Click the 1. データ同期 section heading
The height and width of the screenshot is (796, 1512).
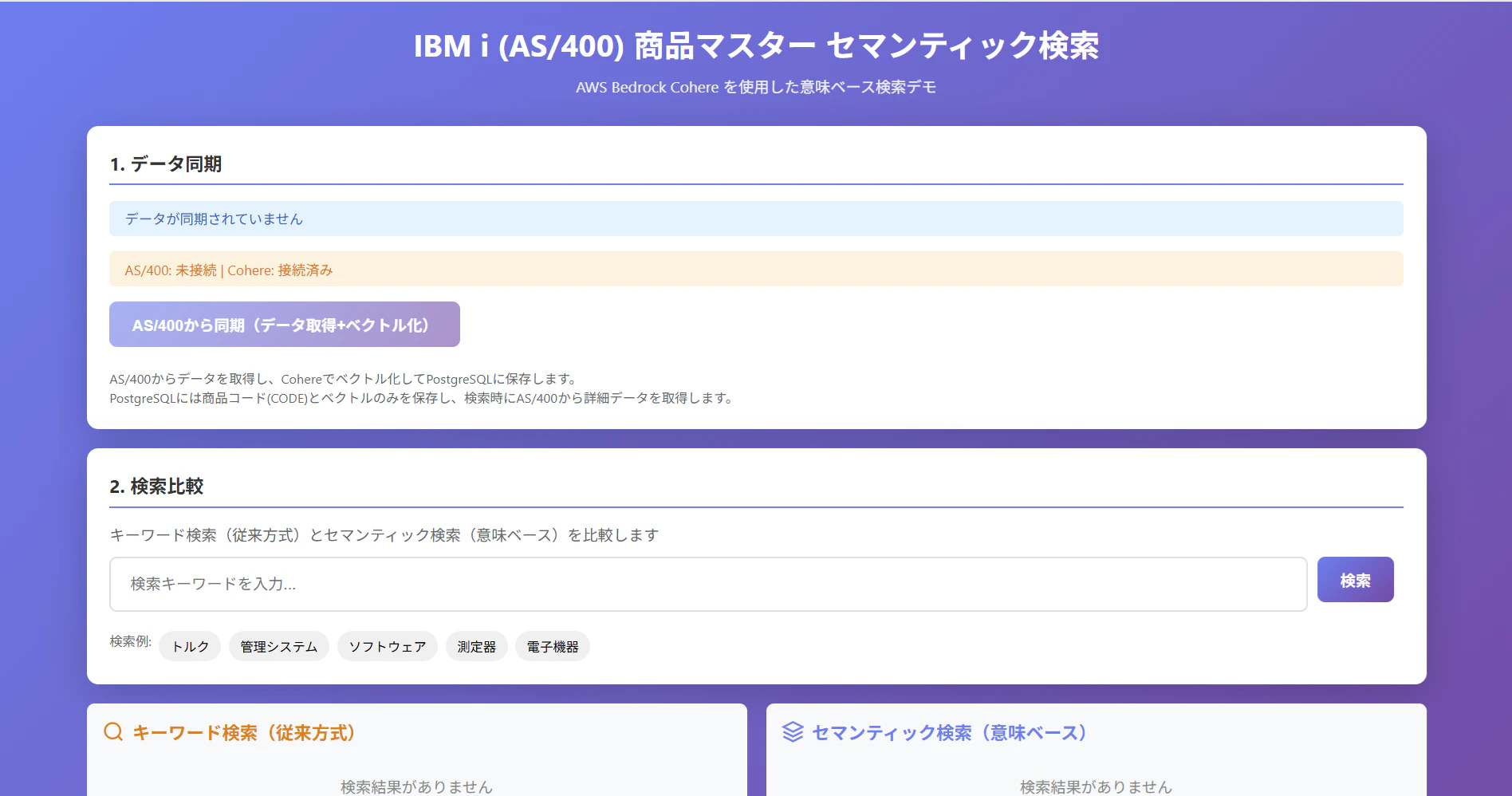tap(166, 164)
